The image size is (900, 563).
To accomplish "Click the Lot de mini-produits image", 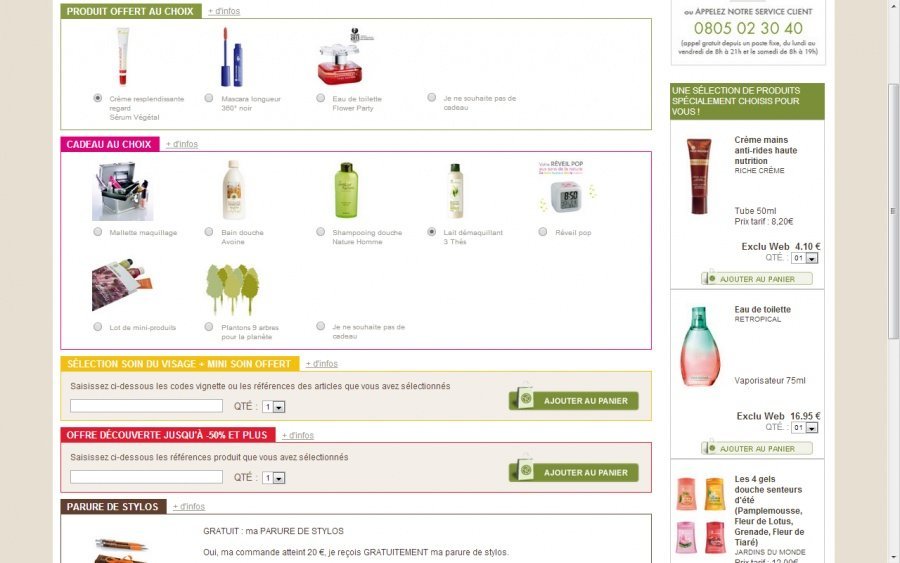I will [x=122, y=285].
